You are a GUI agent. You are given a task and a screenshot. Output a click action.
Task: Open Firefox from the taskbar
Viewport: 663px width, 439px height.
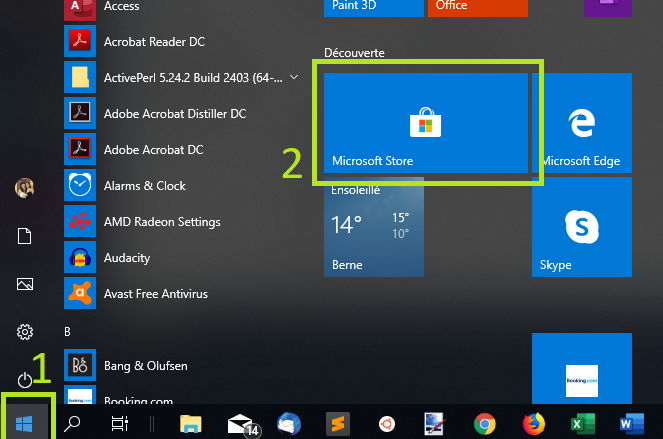[x=534, y=424]
